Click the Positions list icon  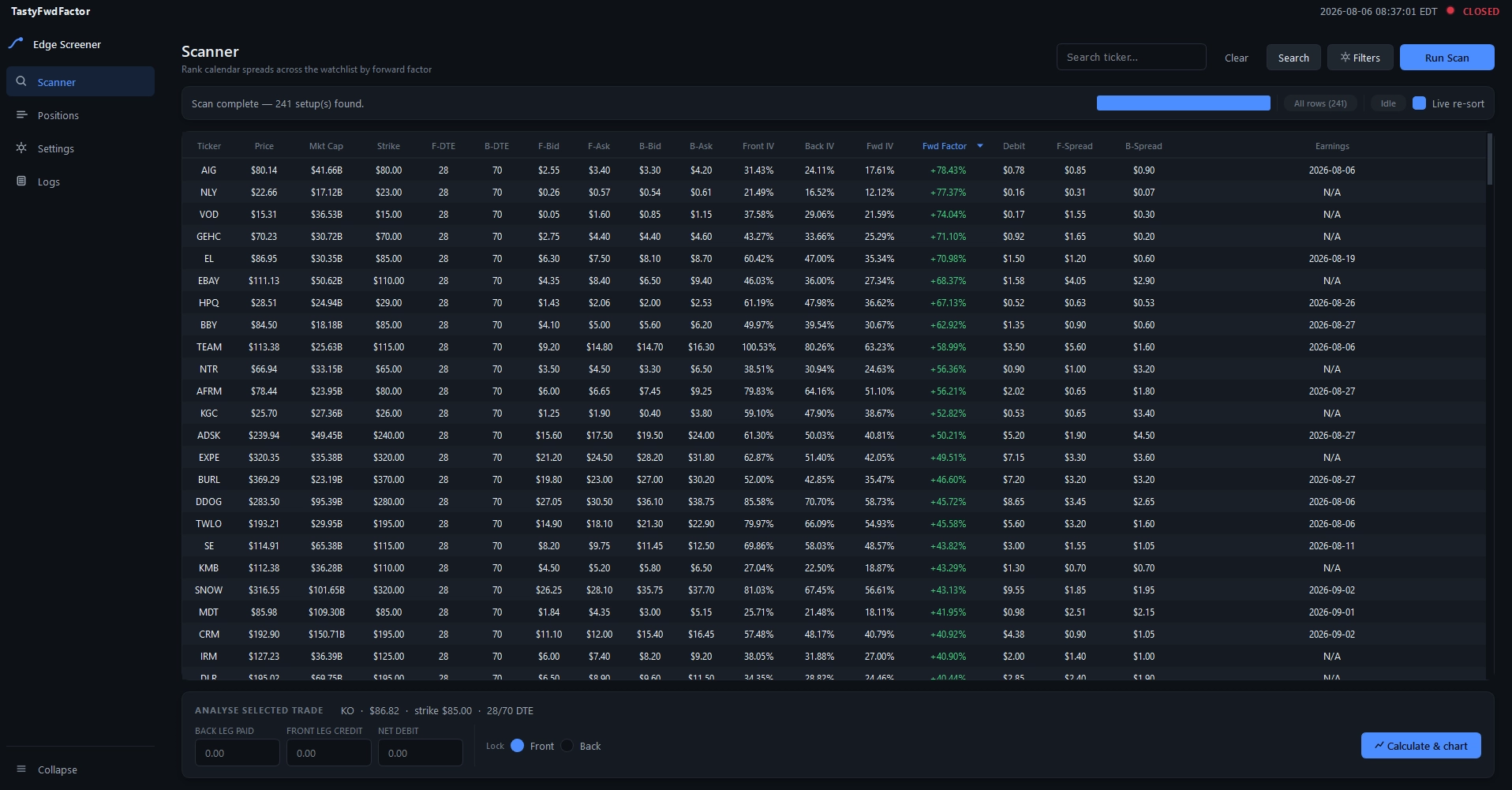(21, 114)
